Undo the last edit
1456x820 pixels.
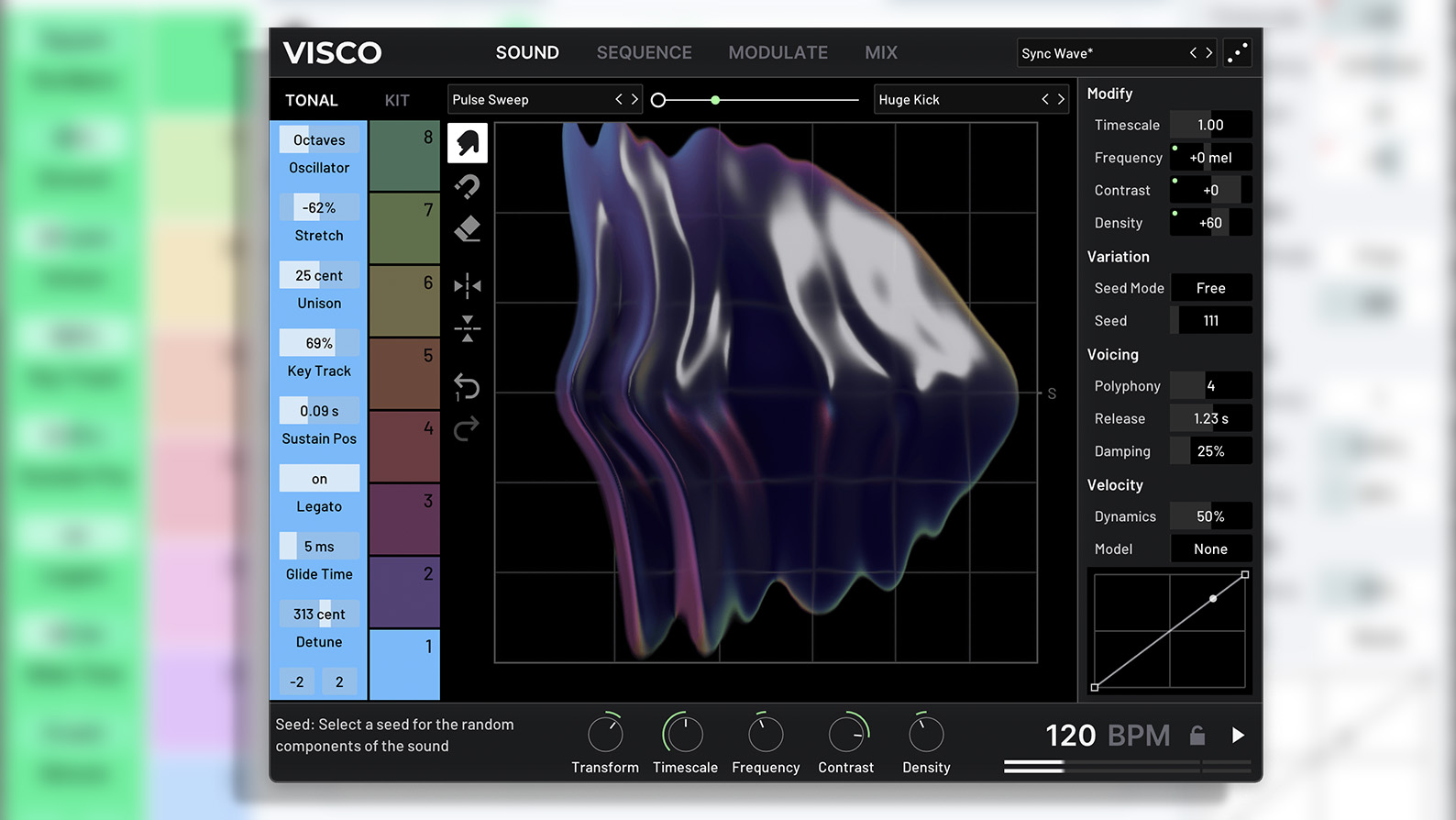click(x=467, y=387)
